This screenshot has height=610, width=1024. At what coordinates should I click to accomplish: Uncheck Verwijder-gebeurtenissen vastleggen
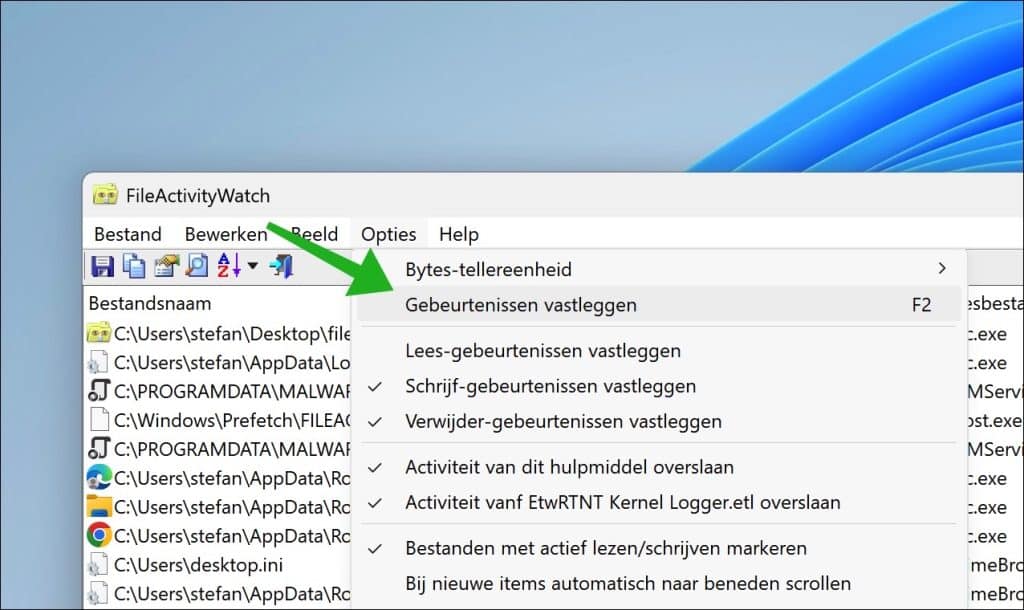pos(660,421)
